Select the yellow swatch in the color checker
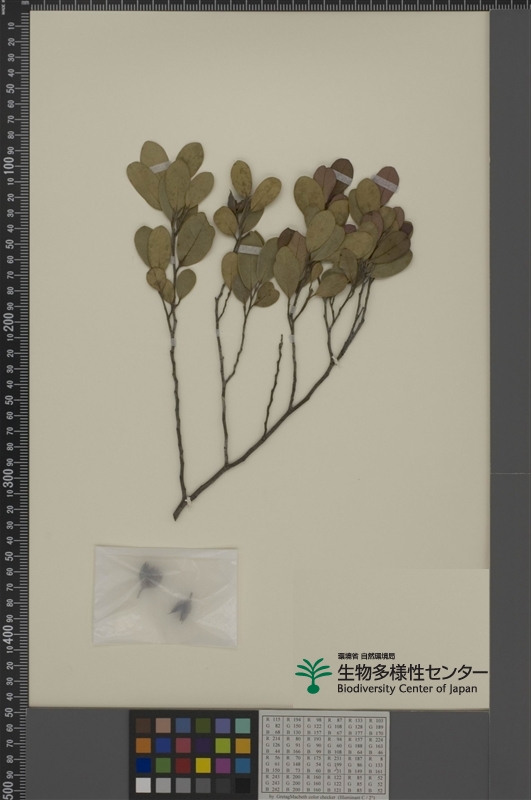This screenshot has width=531, height=800. tap(203, 765)
